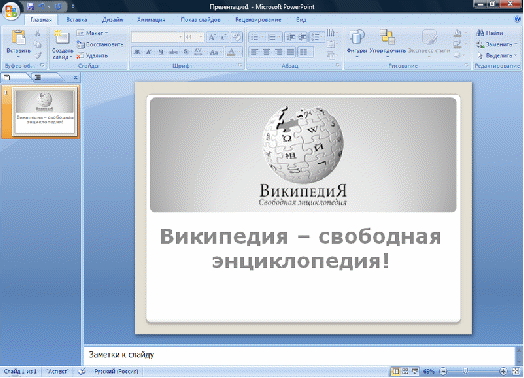Redo the last action

[x=58, y=6]
